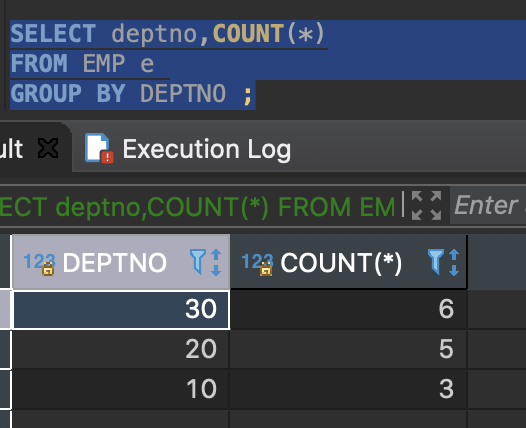
Task: Click EMP table name in editor
Action: [104, 63]
